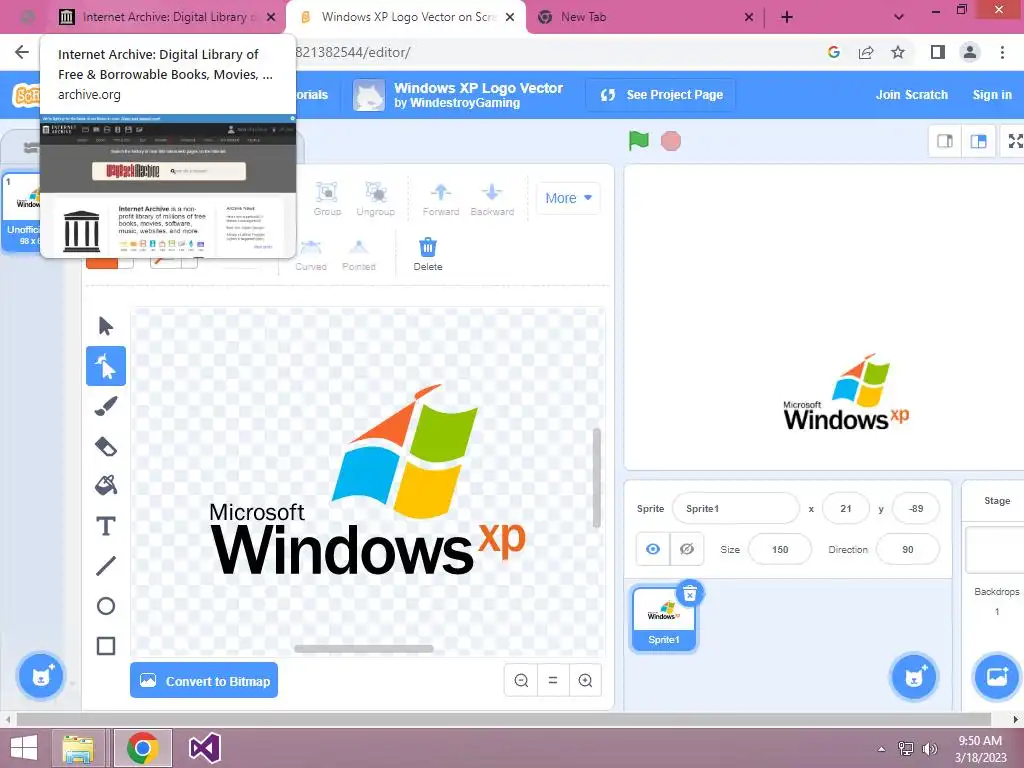The width and height of the screenshot is (1024, 768).
Task: Bookmark this page with star icon
Action: [898, 52]
